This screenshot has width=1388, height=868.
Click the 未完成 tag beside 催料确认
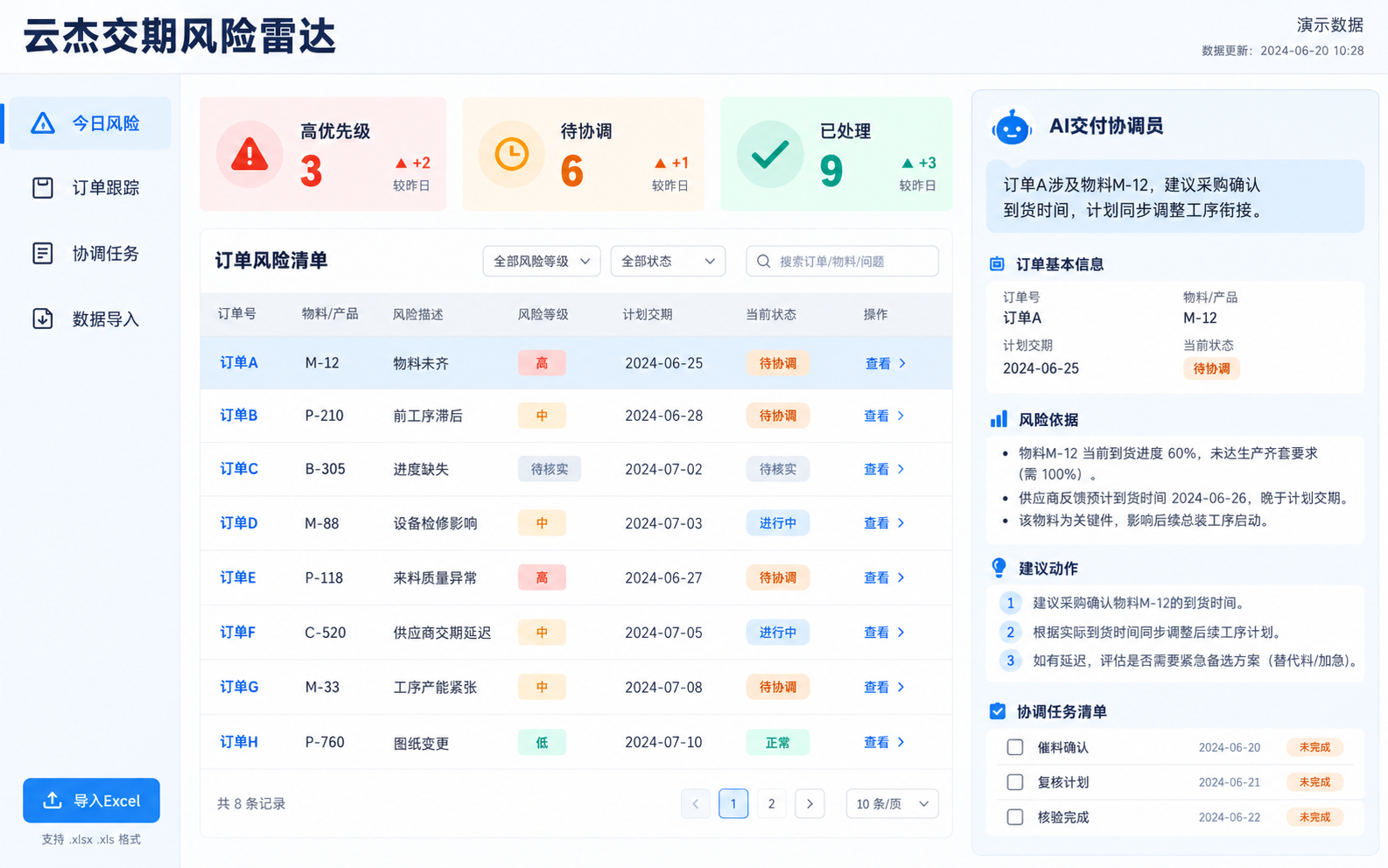pos(1314,747)
